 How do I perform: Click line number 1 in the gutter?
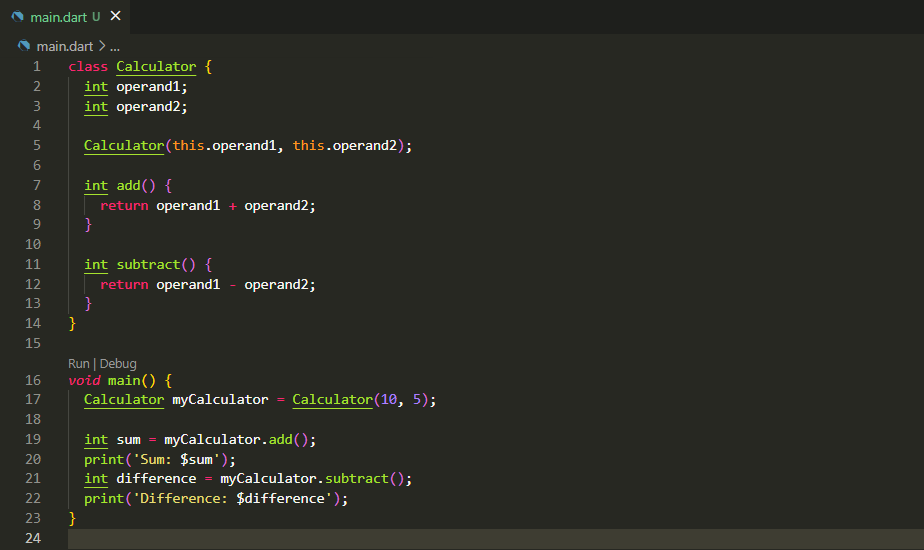pyautogui.click(x=37, y=67)
